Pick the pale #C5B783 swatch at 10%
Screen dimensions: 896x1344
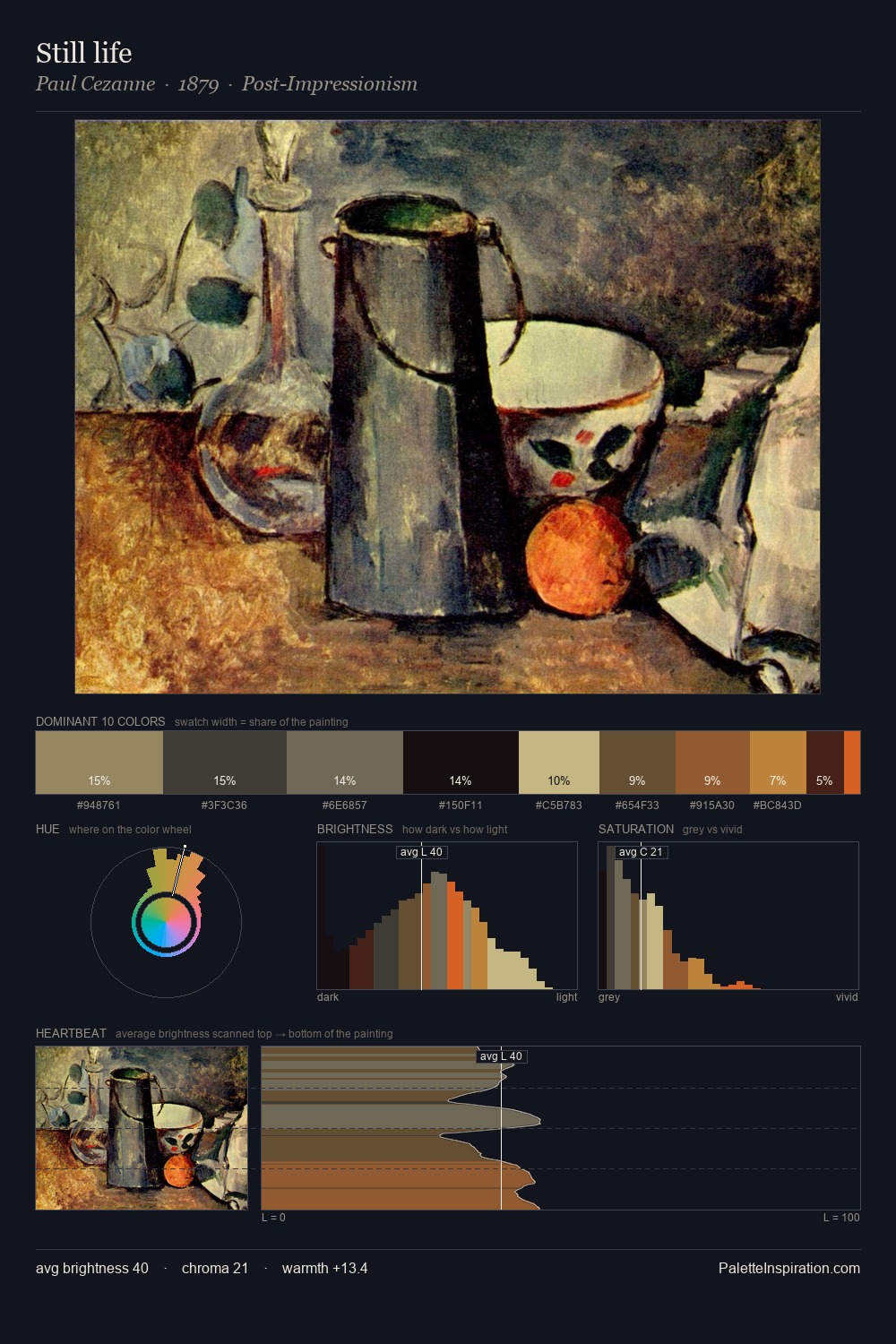(x=559, y=762)
